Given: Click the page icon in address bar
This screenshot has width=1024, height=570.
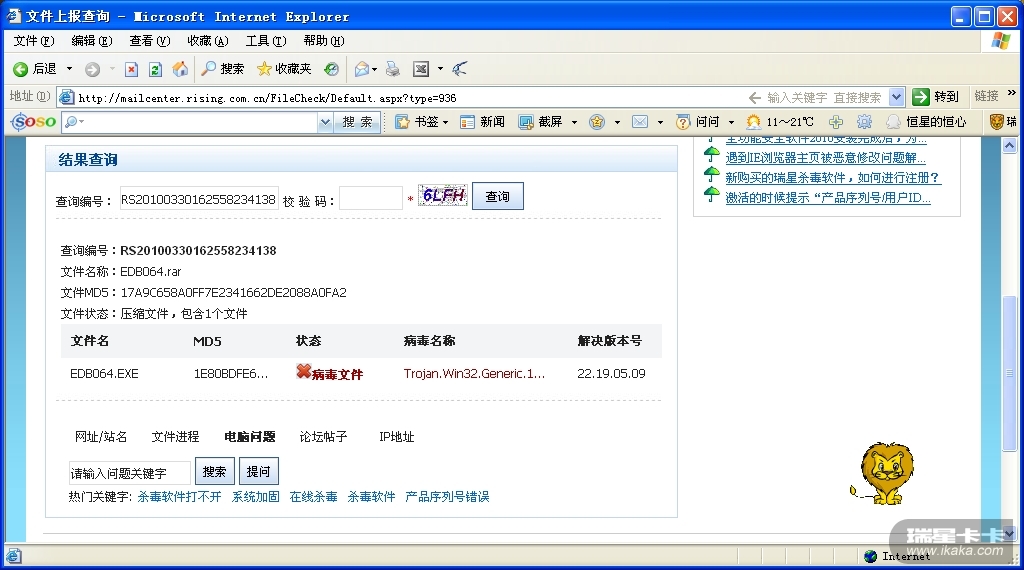Looking at the screenshot, I should (x=66, y=97).
